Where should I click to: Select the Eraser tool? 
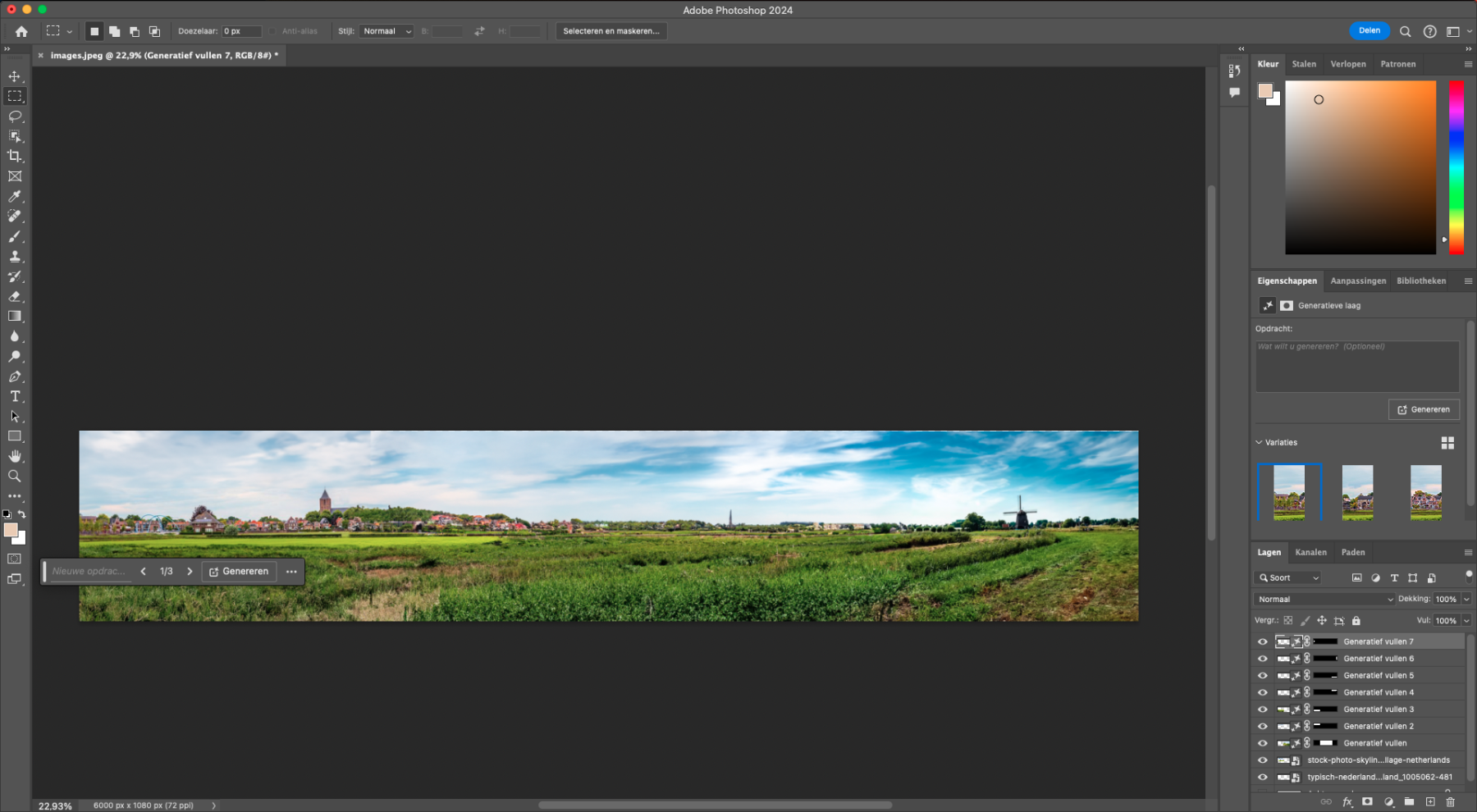click(x=15, y=296)
